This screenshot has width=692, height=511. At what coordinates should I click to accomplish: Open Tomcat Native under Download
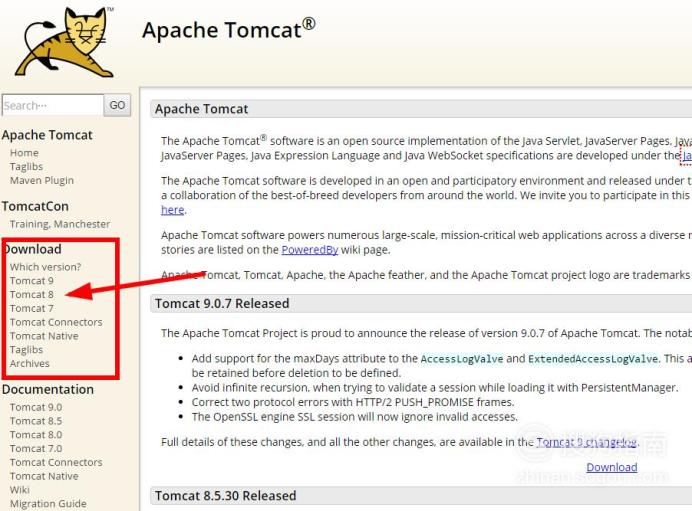44,336
